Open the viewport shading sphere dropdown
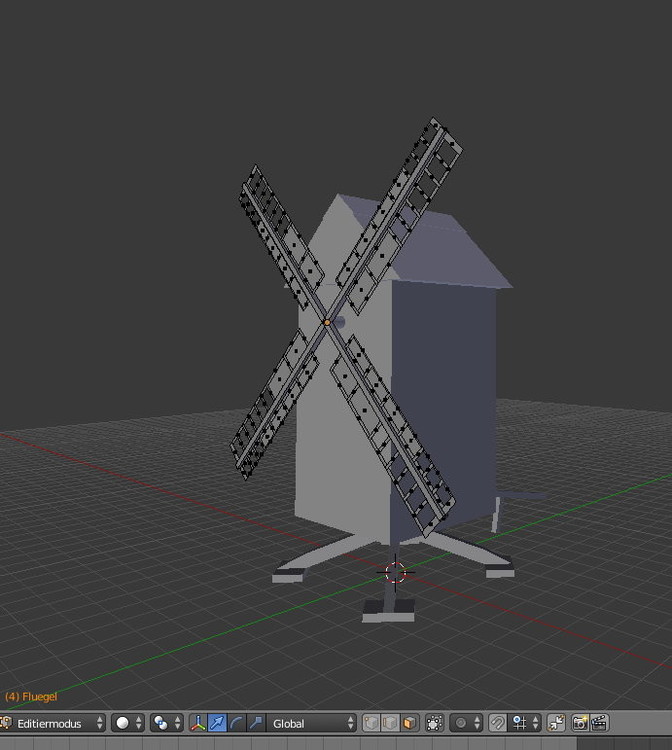Screen dimensions: 672x750 click(128, 723)
